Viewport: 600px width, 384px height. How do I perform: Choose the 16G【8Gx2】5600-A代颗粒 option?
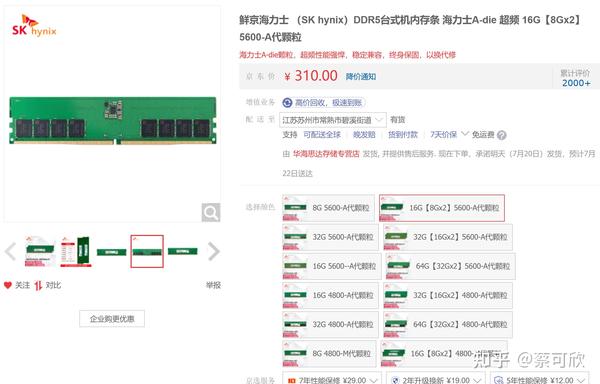[442, 208]
